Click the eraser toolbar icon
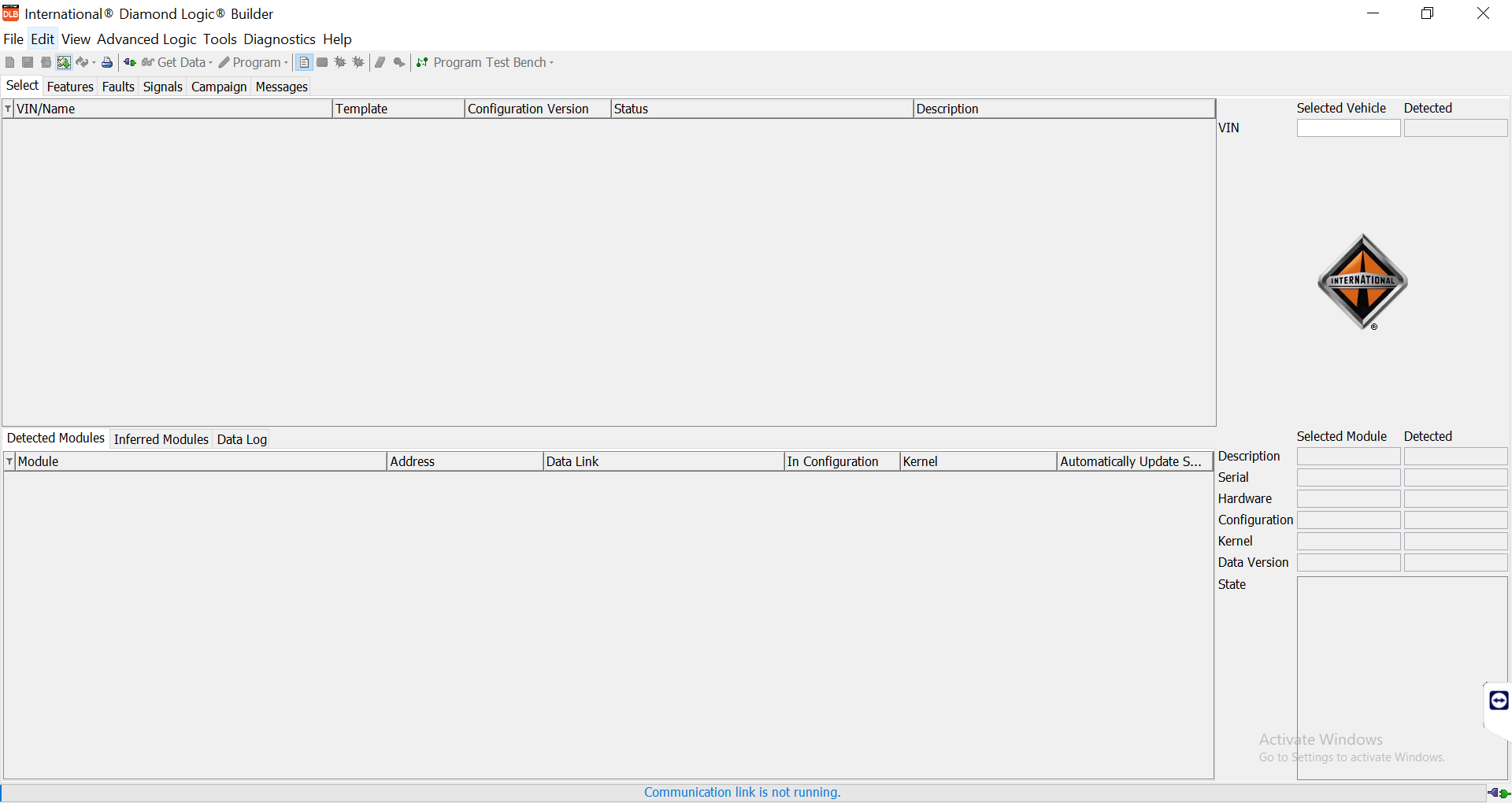 [x=380, y=62]
